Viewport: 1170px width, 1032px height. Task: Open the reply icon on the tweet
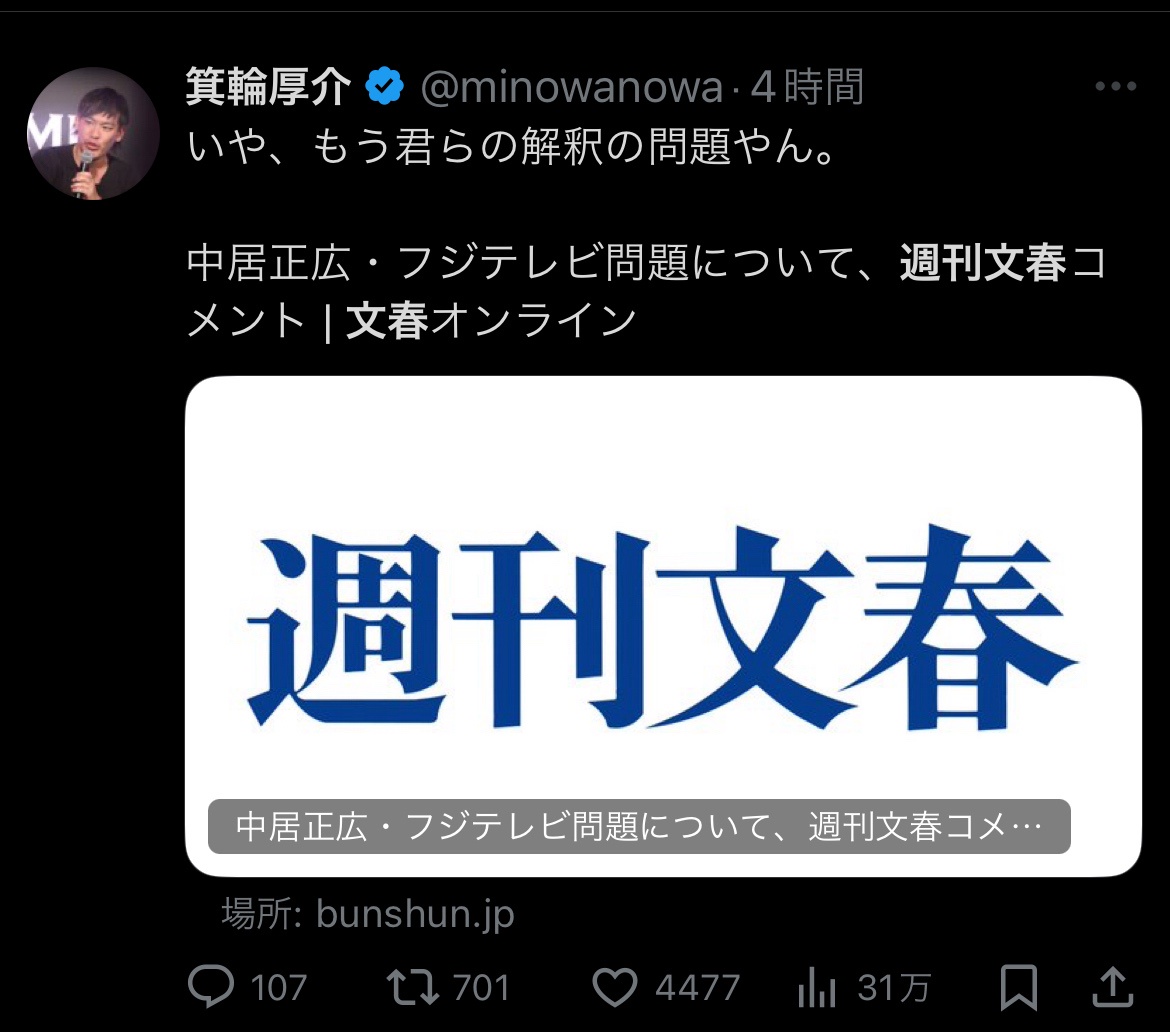(210, 986)
